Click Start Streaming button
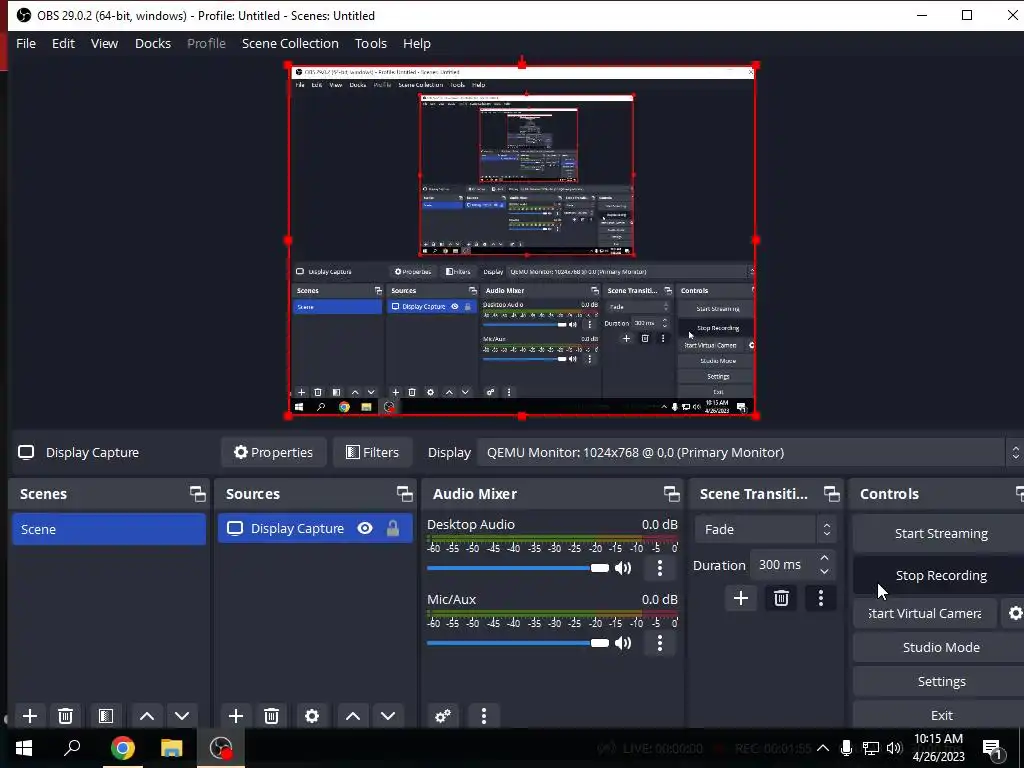Image resolution: width=1024 pixels, height=768 pixels. coord(940,534)
